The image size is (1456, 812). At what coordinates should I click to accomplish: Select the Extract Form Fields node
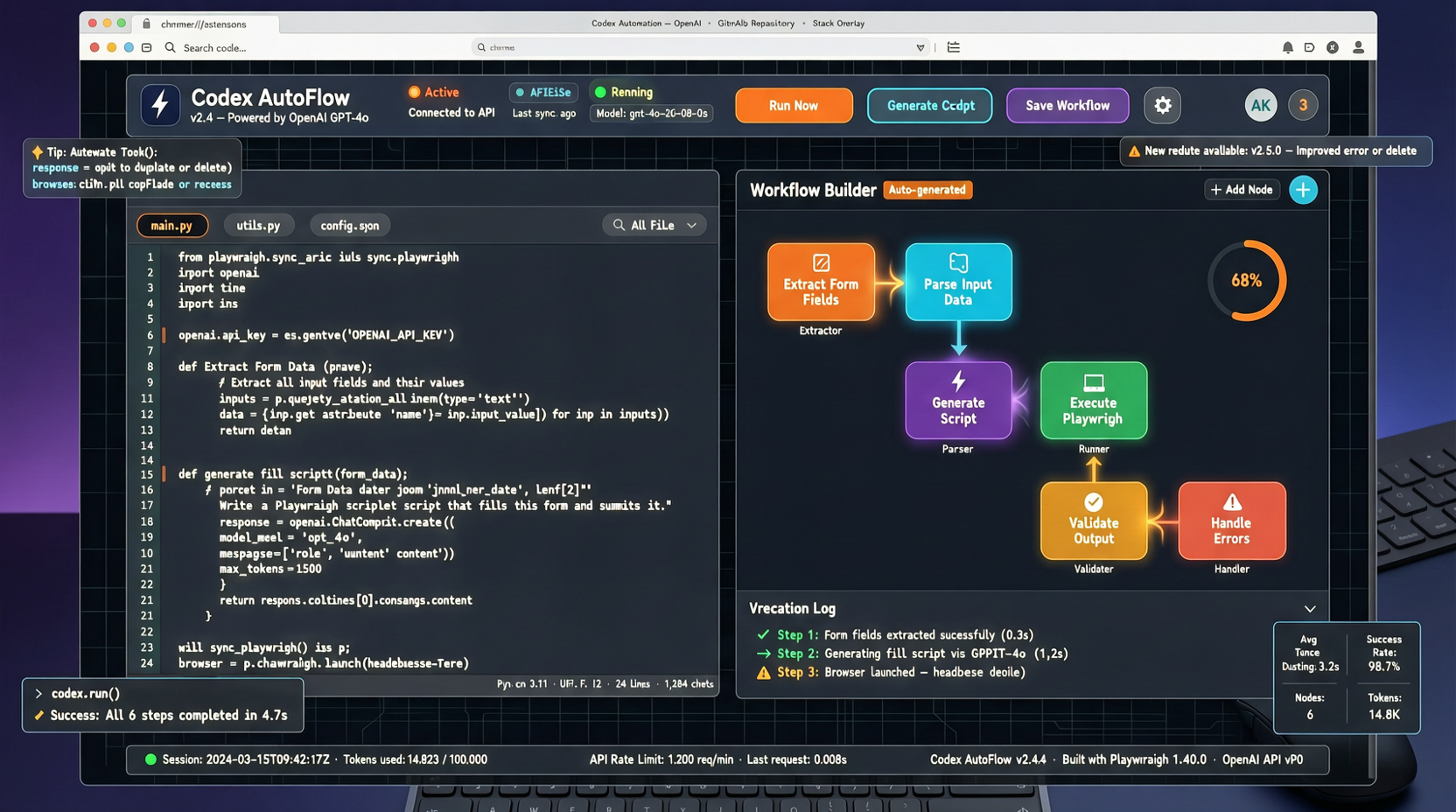(x=821, y=282)
